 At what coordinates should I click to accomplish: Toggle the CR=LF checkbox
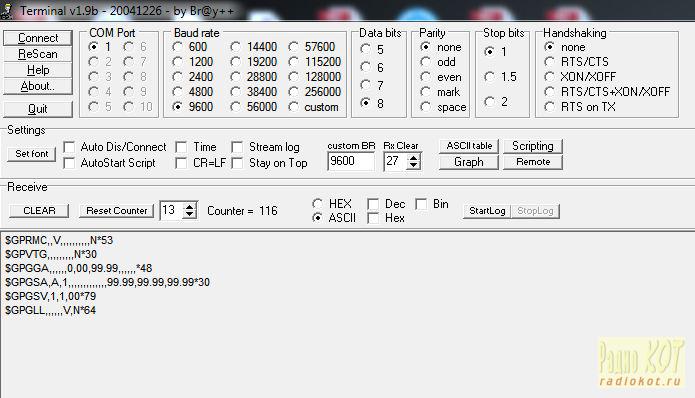coord(181,163)
